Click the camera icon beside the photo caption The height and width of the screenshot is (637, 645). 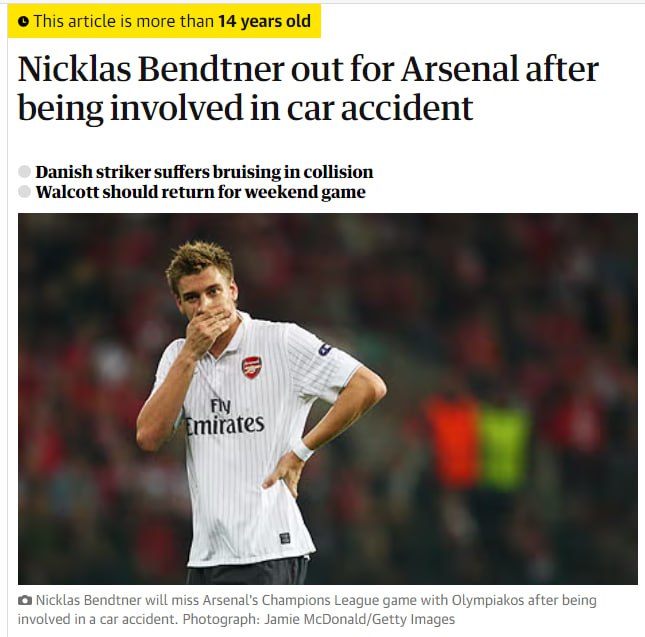tap(25, 601)
